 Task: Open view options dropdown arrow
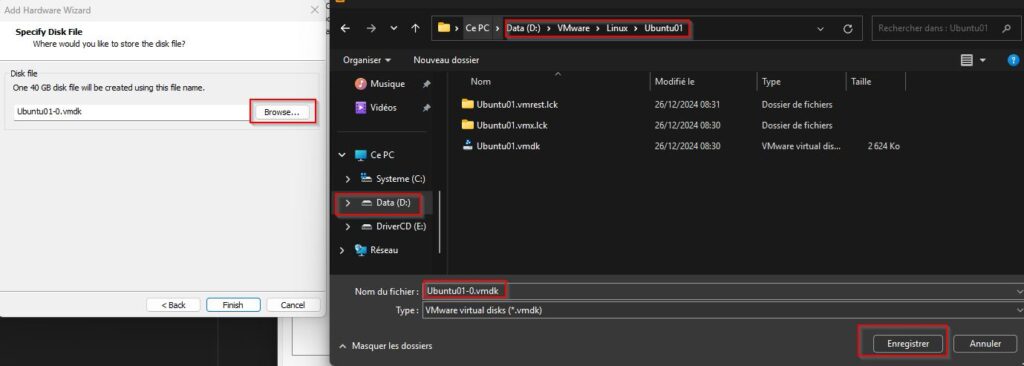point(982,60)
